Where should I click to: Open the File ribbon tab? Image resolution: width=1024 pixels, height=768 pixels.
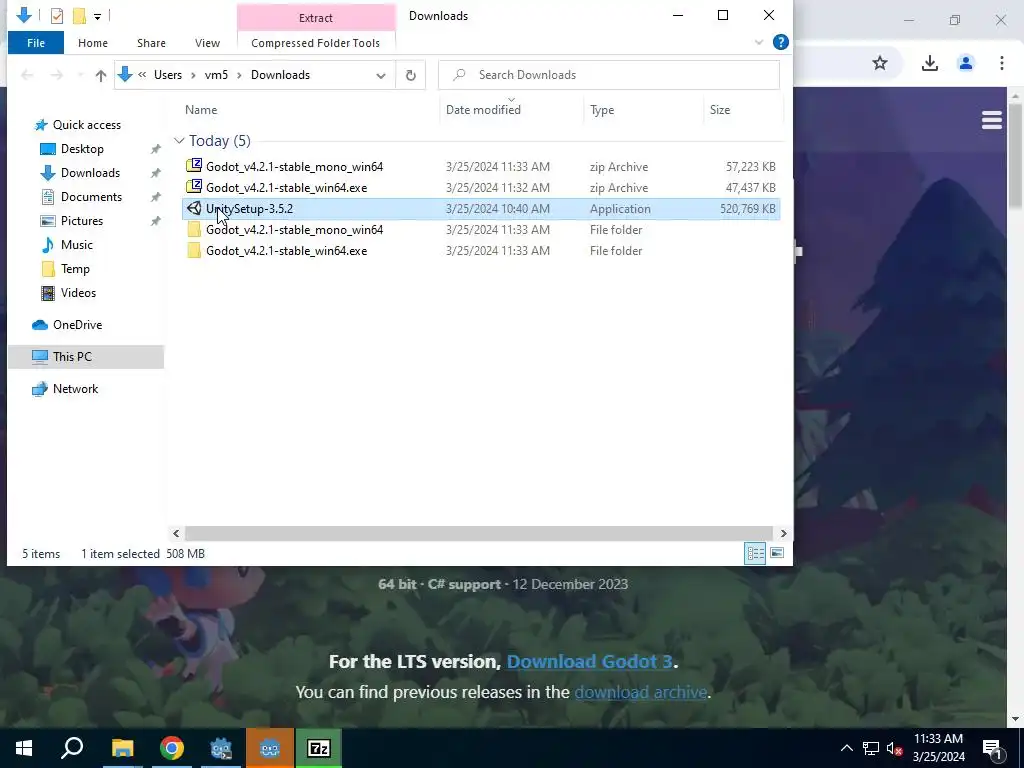tap(36, 43)
